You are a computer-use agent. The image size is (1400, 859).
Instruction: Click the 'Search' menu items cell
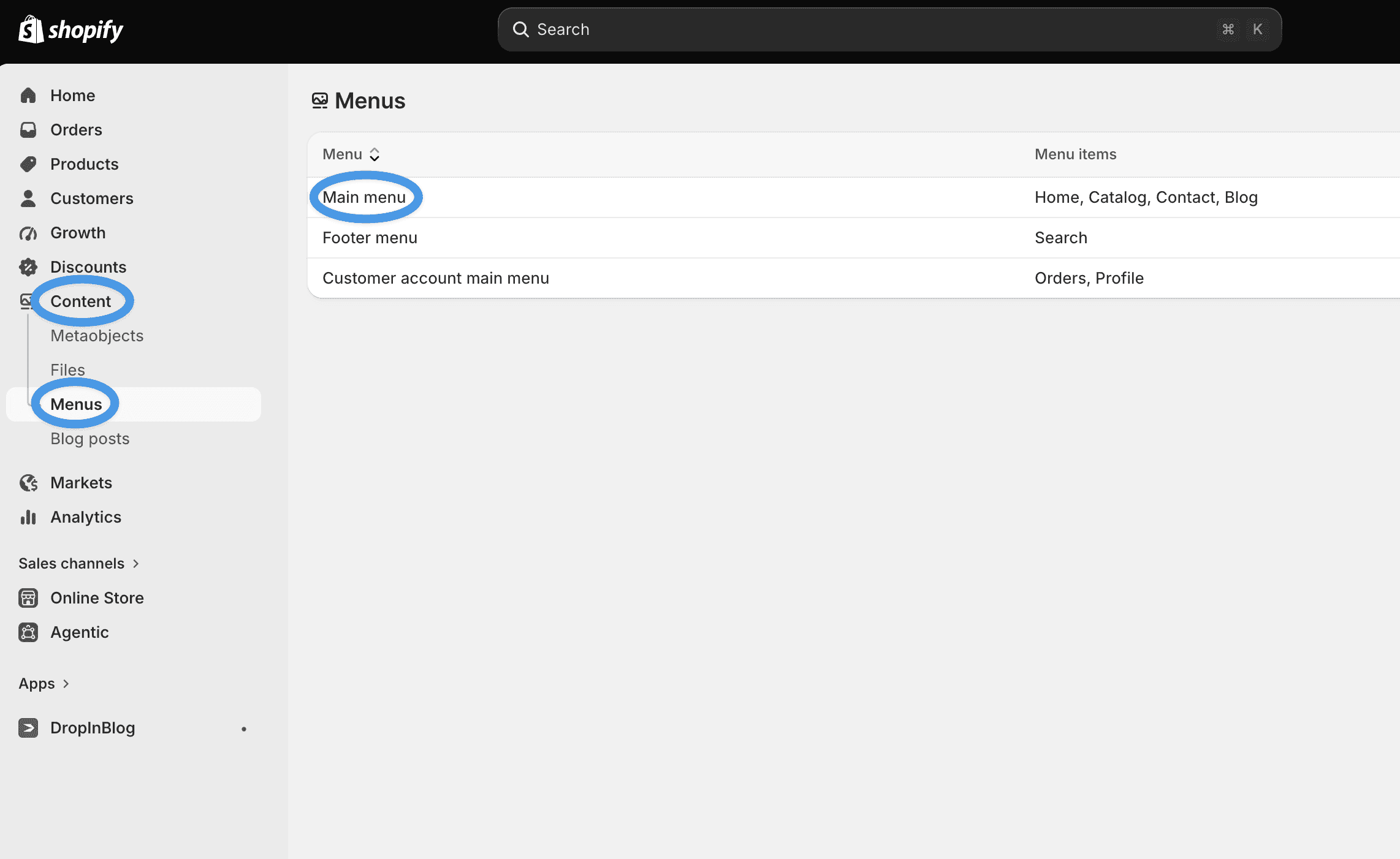pyautogui.click(x=1061, y=238)
